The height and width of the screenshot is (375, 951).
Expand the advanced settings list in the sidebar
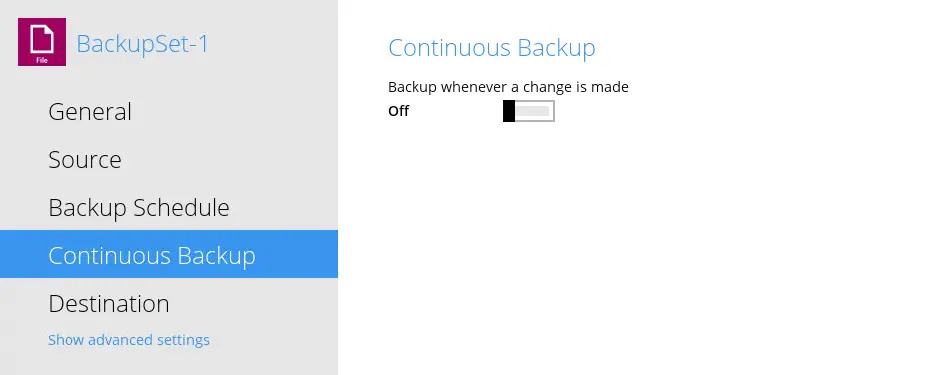point(129,340)
